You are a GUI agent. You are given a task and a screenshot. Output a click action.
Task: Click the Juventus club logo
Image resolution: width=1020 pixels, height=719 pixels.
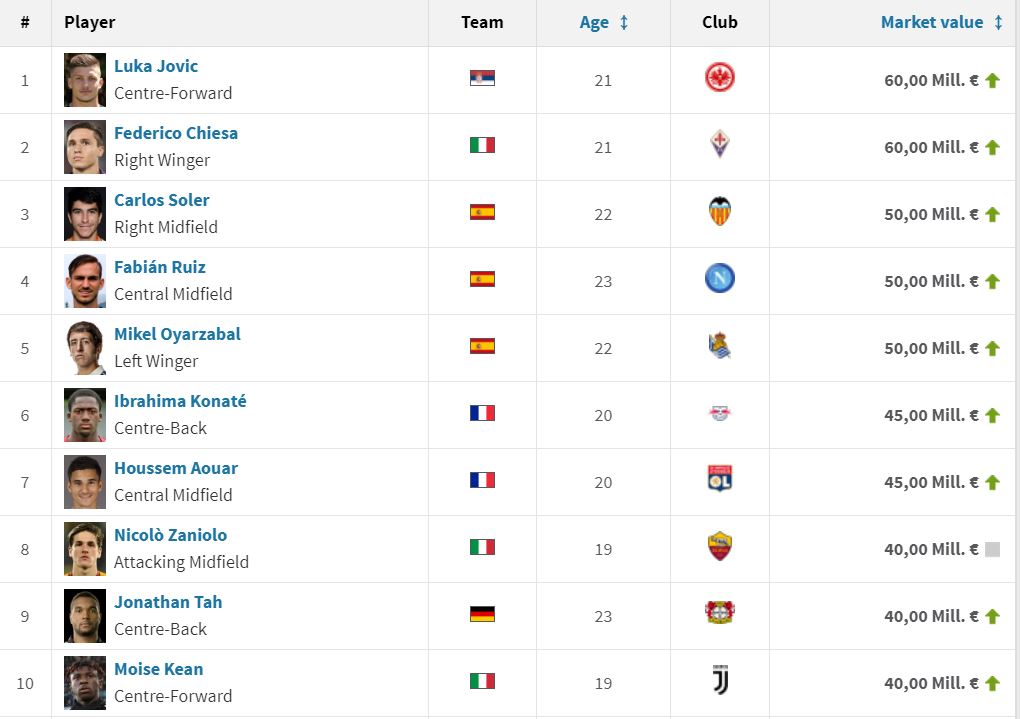pyautogui.click(x=719, y=682)
